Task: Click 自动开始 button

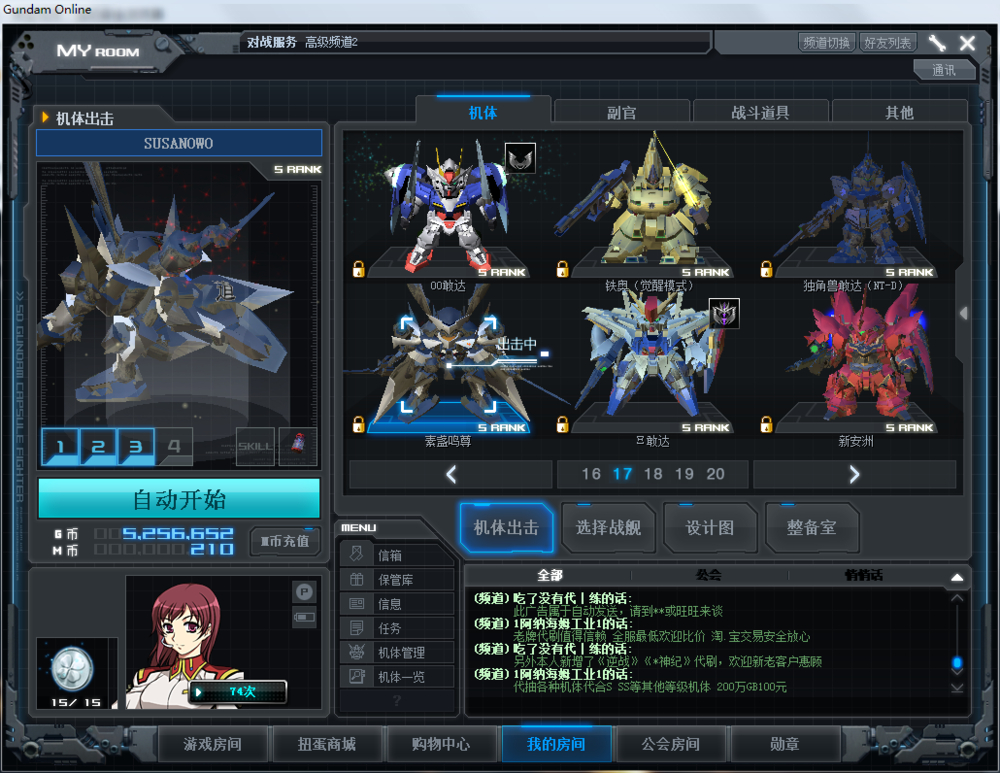Action: pyautogui.click(x=179, y=499)
